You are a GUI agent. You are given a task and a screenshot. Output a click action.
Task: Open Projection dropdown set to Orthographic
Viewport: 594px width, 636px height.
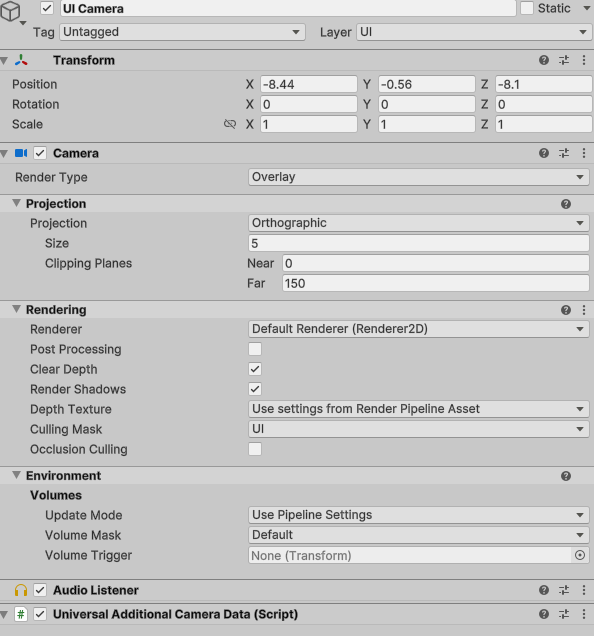click(419, 223)
